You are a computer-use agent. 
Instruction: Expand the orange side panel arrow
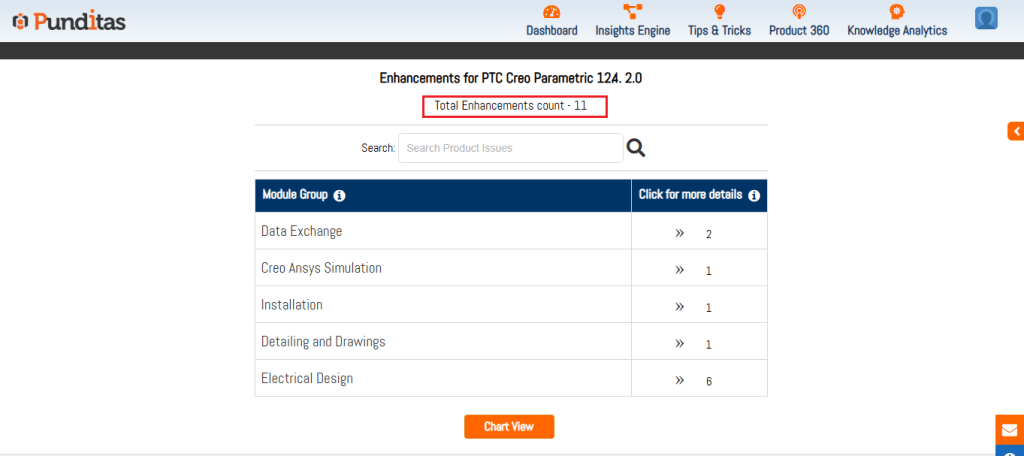1015,131
